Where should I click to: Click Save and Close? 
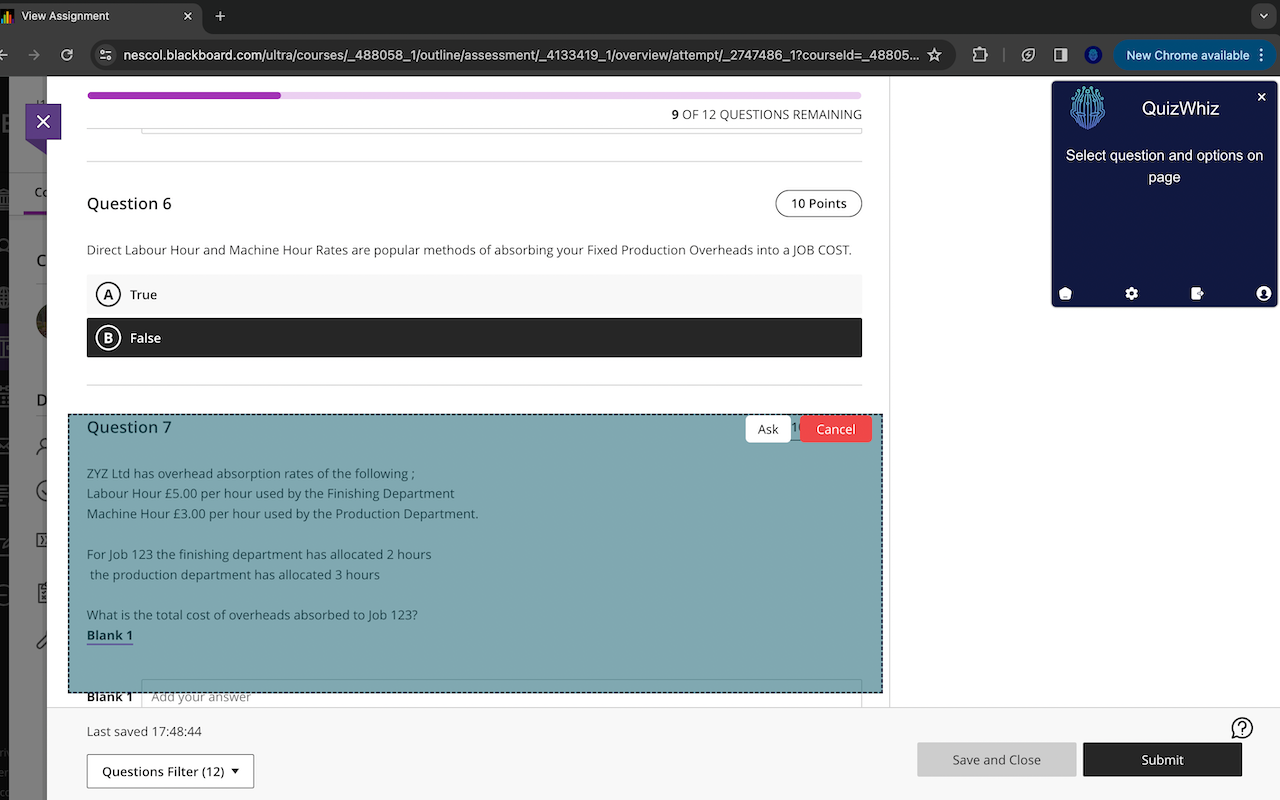pyautogui.click(x=996, y=760)
